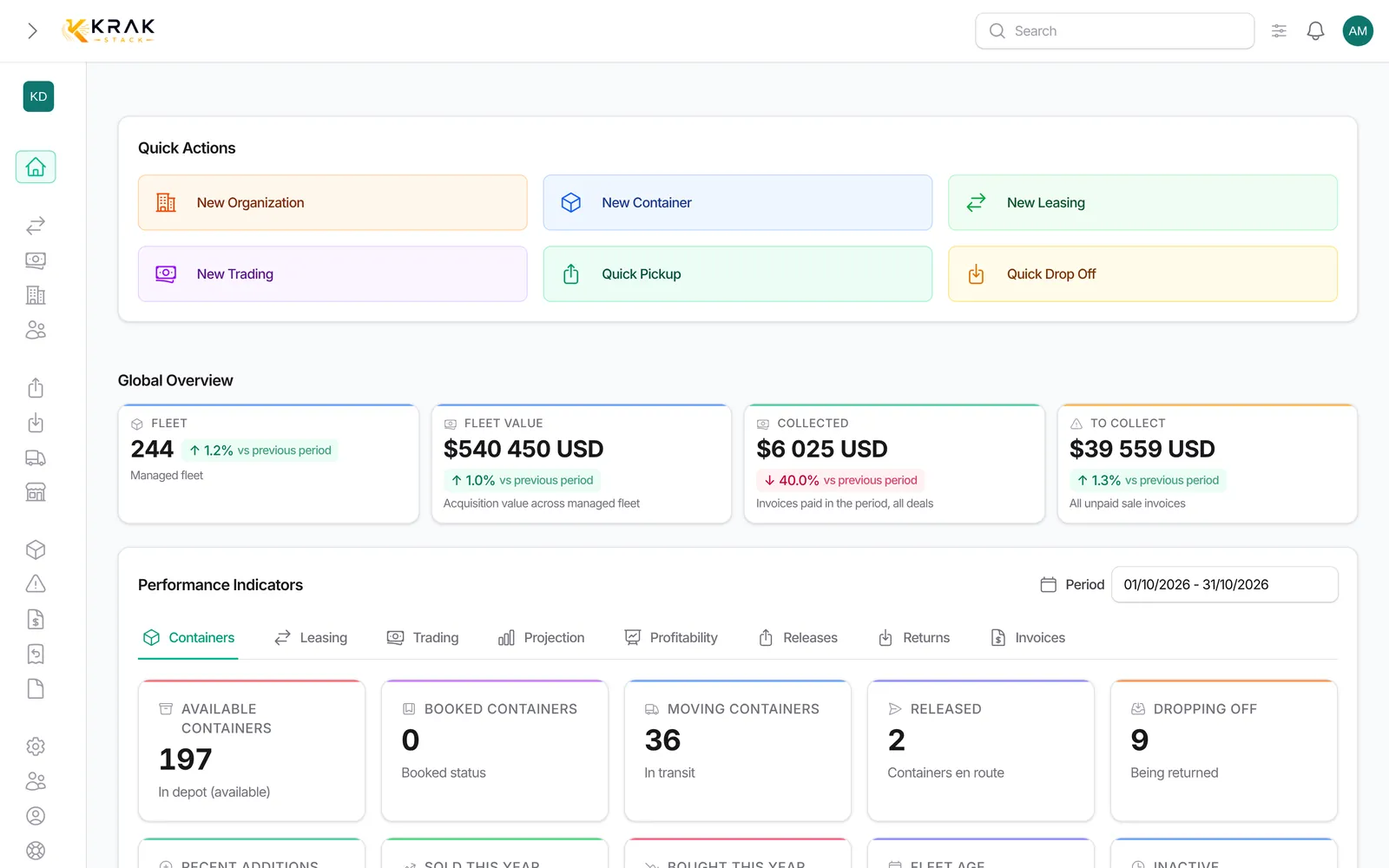
Task: Open the contacts people sidebar icon
Action: point(36,330)
